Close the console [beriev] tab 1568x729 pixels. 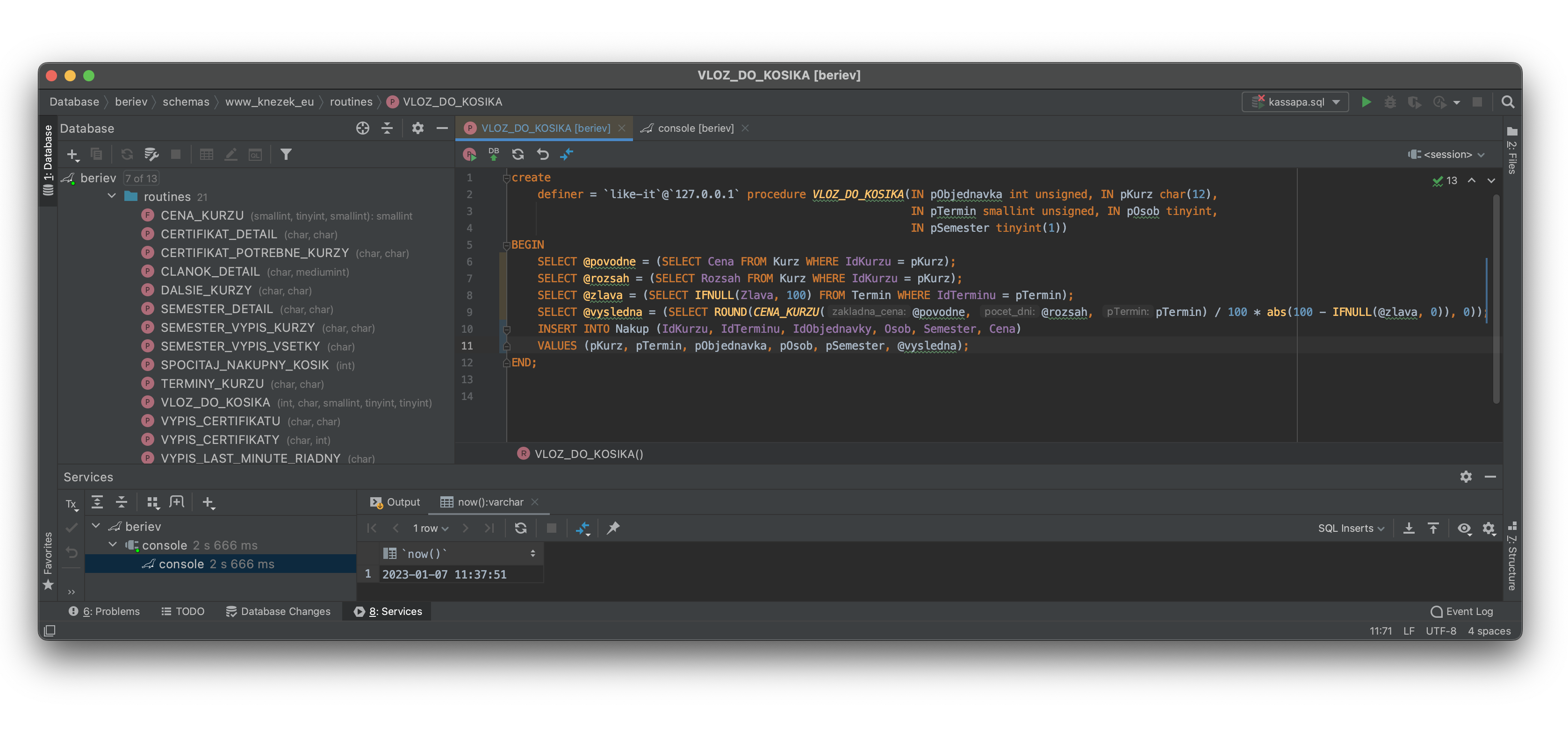[745, 129]
